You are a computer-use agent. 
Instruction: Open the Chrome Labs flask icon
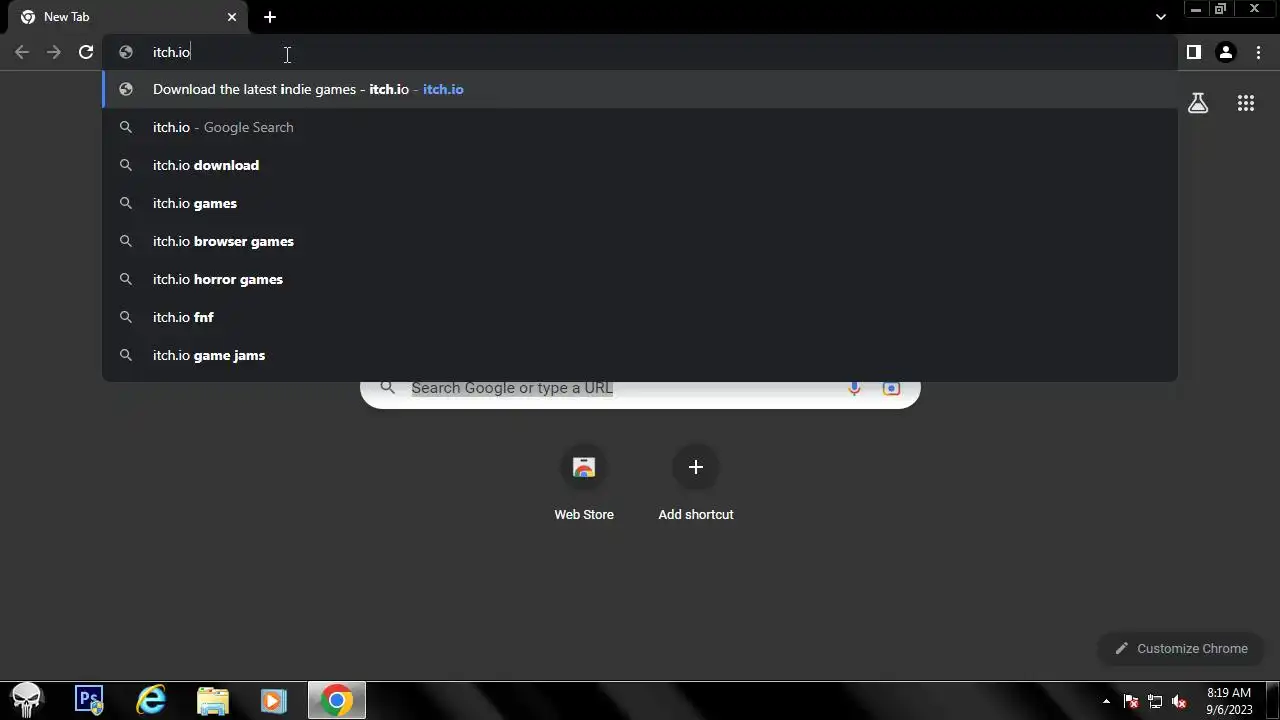(x=1198, y=103)
